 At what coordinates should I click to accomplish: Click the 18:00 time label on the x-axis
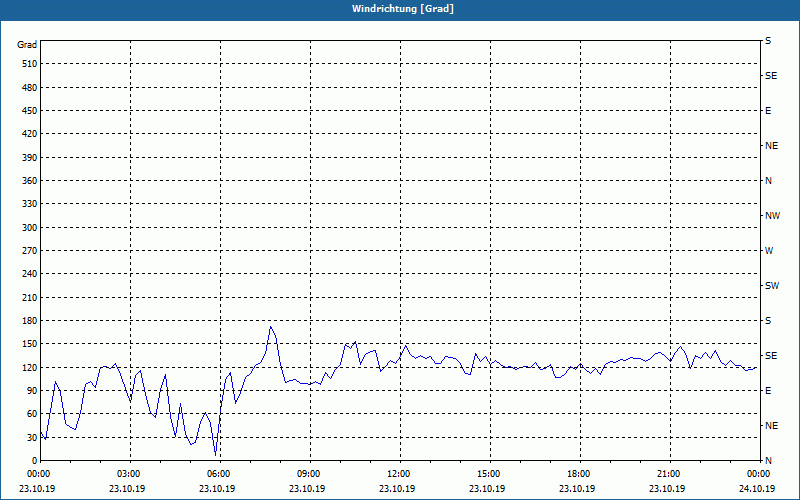point(580,474)
